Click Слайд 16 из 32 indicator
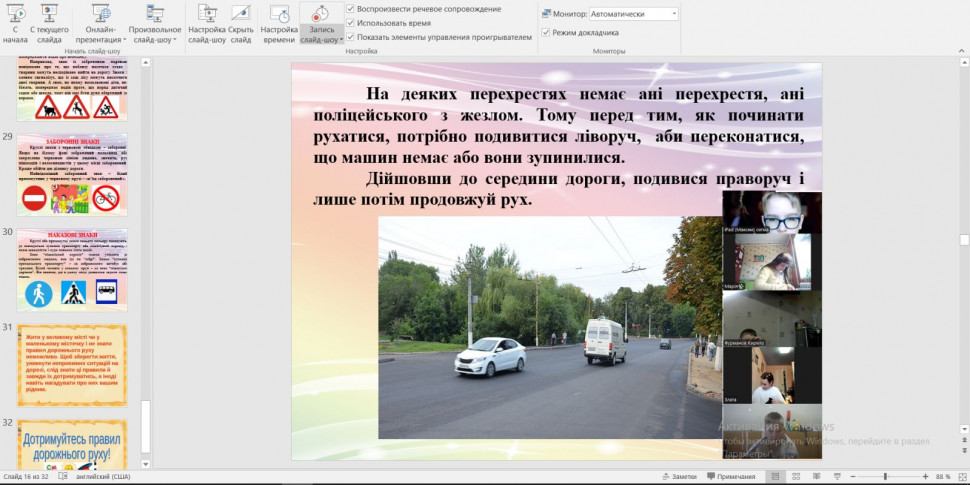Image resolution: width=970 pixels, height=485 pixels. click(27, 476)
